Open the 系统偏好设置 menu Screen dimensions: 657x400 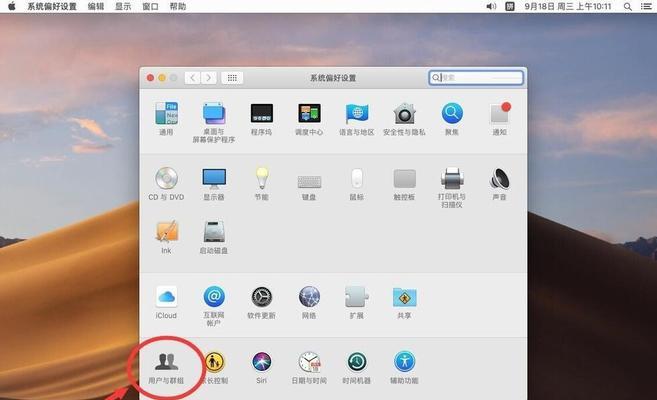tap(52, 6)
